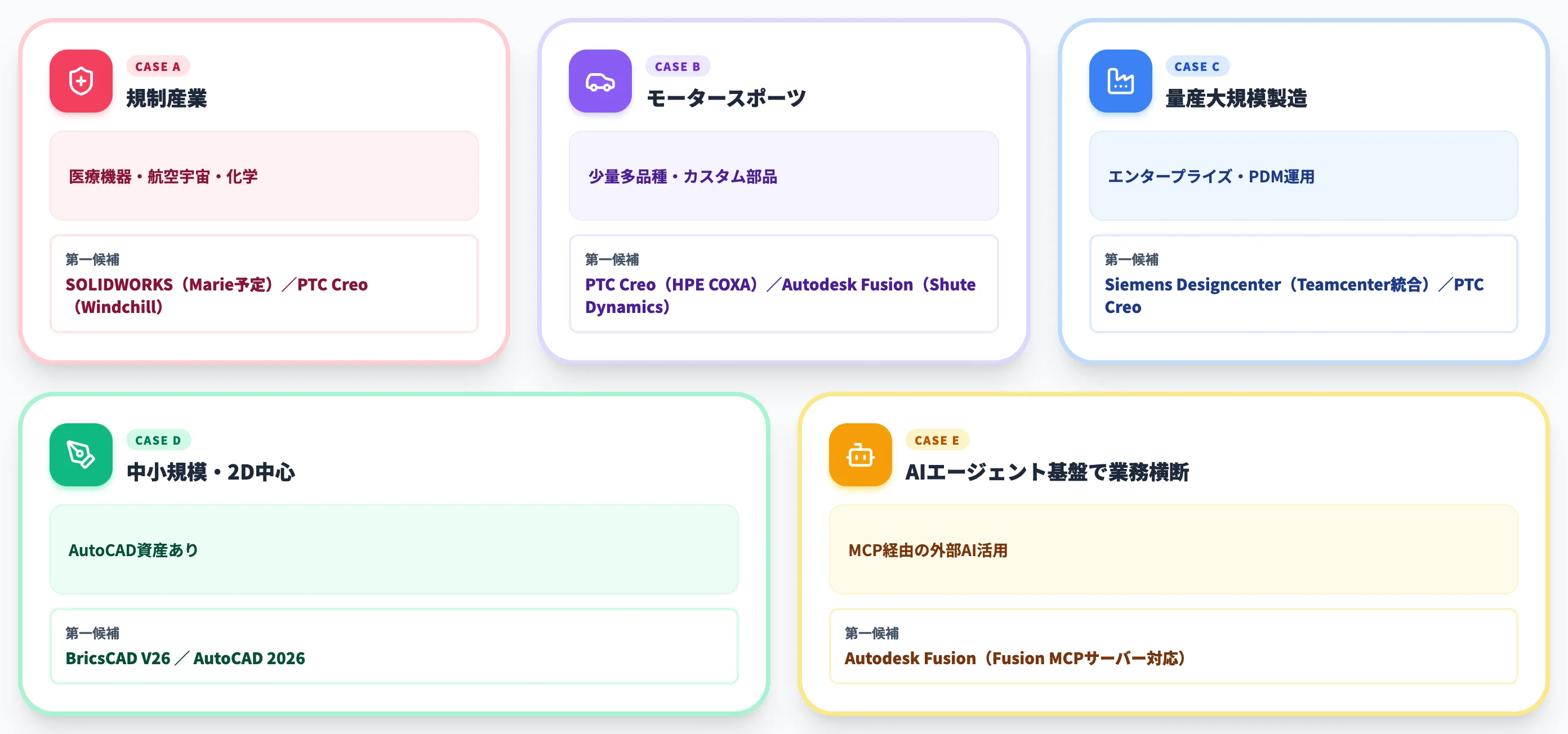The image size is (1568, 734).
Task: Click the 中小規模・2D中心 heading
Action: (x=211, y=472)
